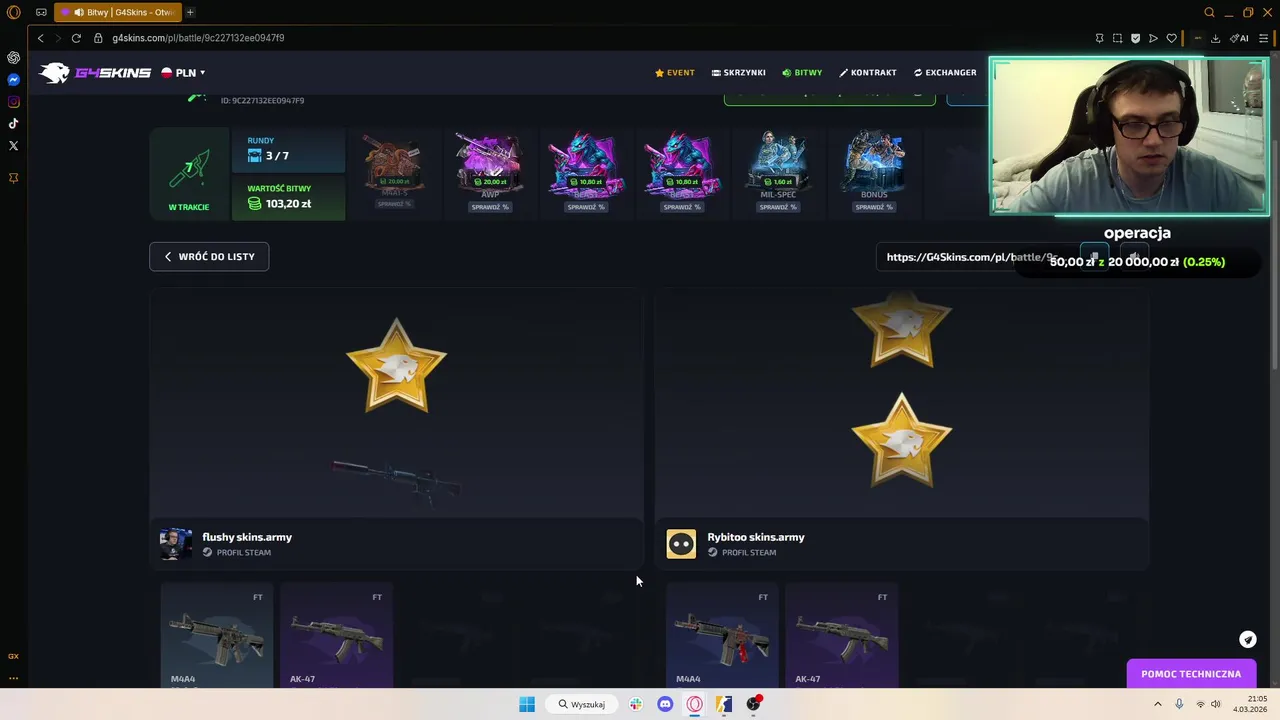Open the Messenger sidebar panel
Viewport: 1280px width, 720px height.
(13, 80)
